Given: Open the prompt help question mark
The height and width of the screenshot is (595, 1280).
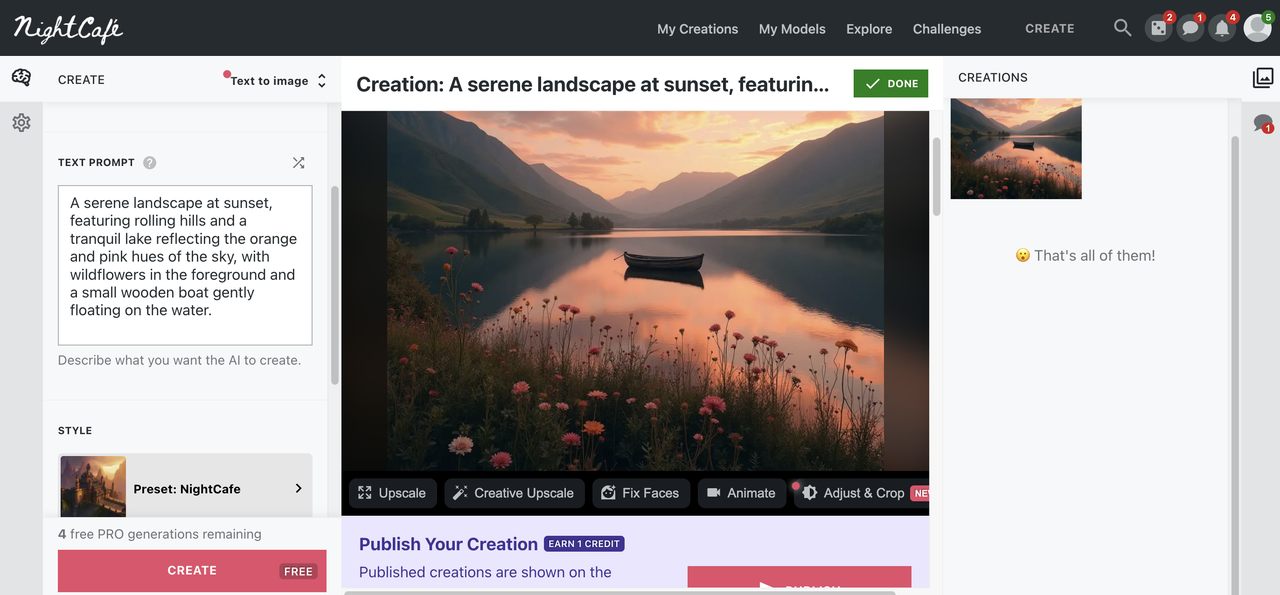Looking at the screenshot, I should 150,162.
